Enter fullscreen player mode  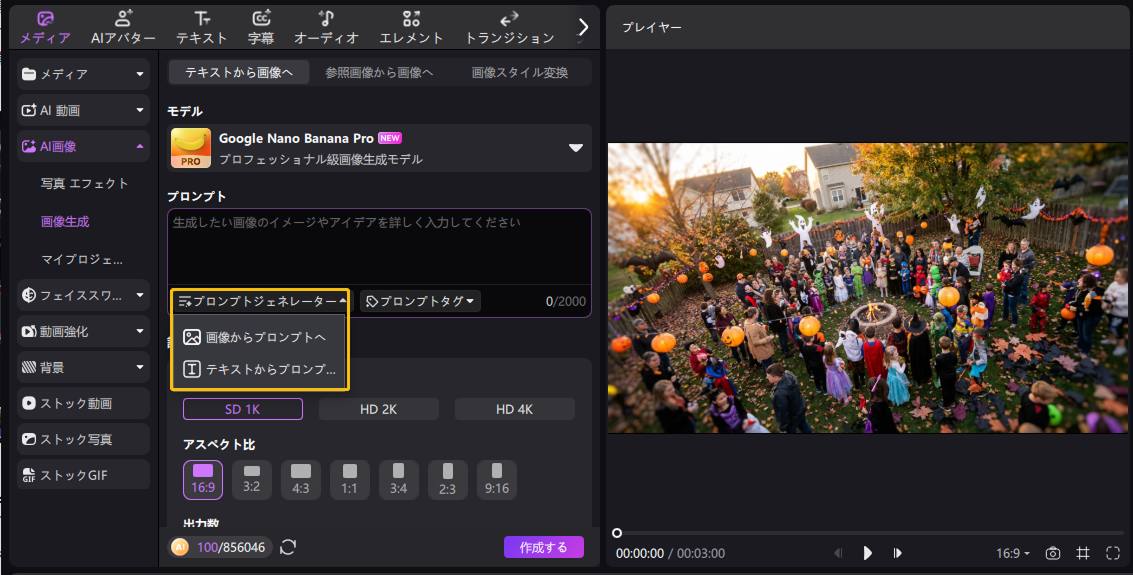tap(1113, 553)
